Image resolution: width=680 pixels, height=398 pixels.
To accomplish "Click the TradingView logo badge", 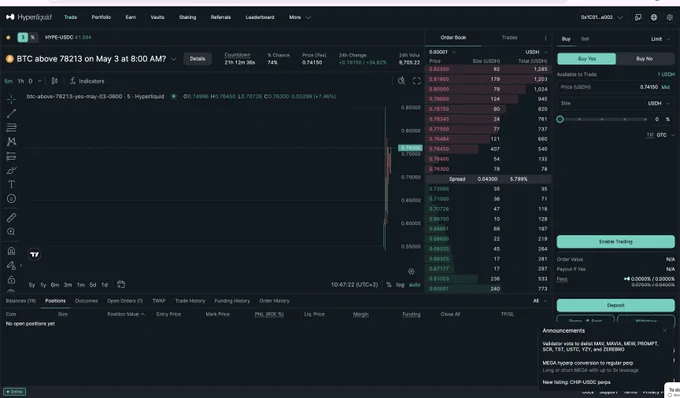I will (35, 254).
